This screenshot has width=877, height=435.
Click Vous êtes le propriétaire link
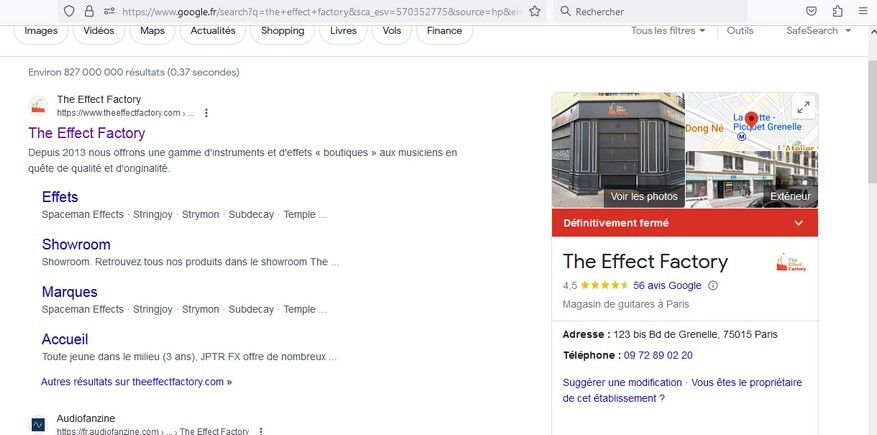(682, 390)
